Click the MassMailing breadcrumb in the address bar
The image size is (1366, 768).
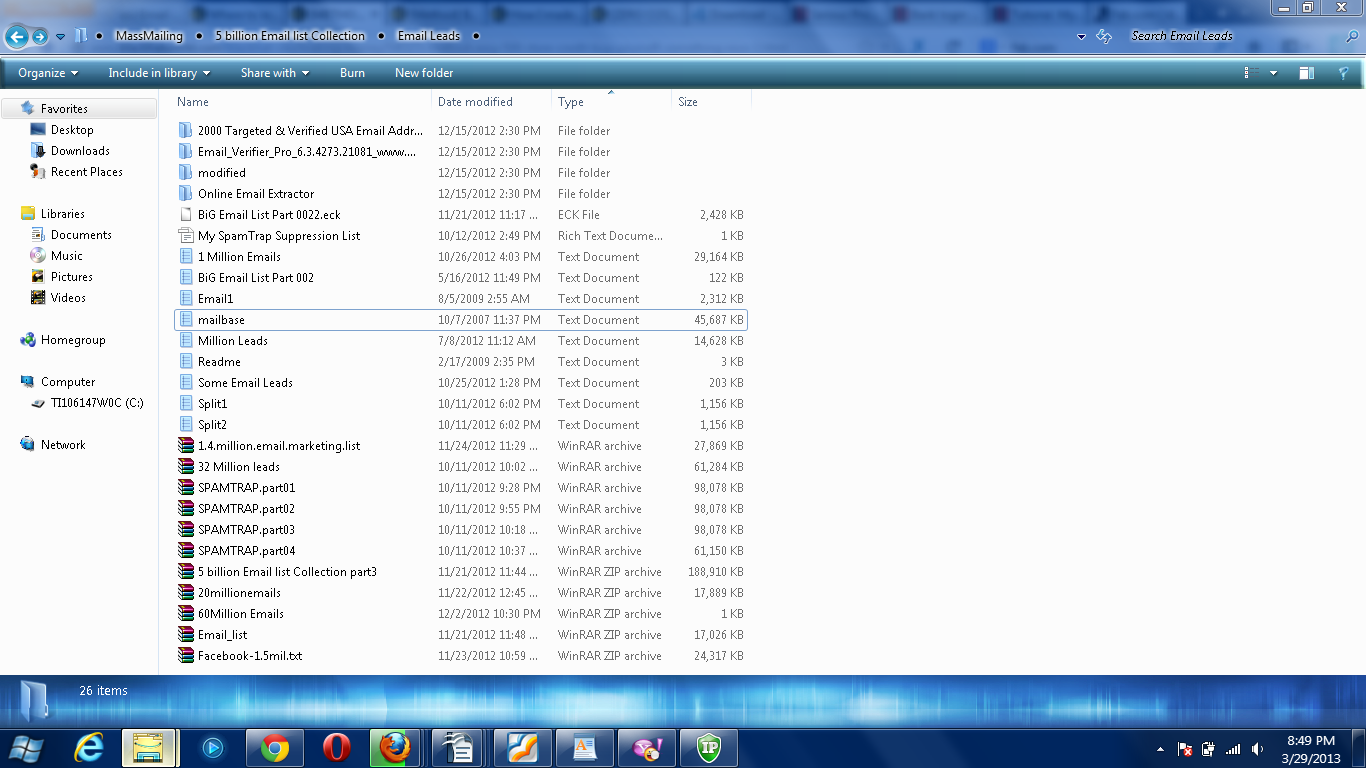coord(149,36)
